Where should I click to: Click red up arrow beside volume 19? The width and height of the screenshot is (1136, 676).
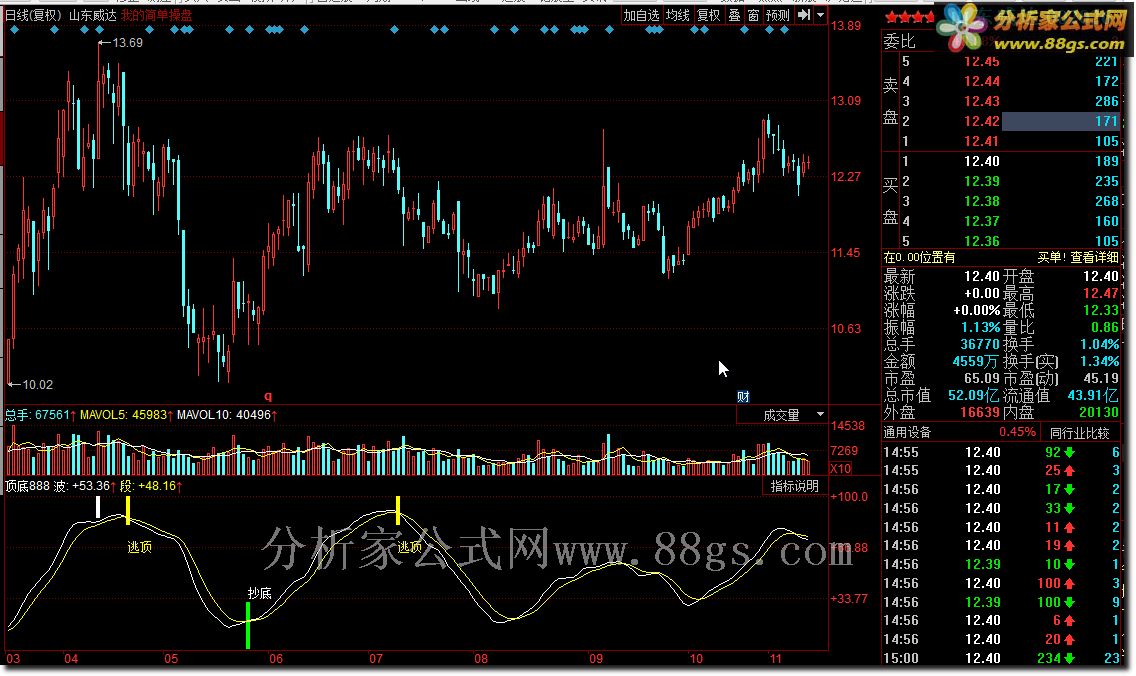tap(1069, 546)
